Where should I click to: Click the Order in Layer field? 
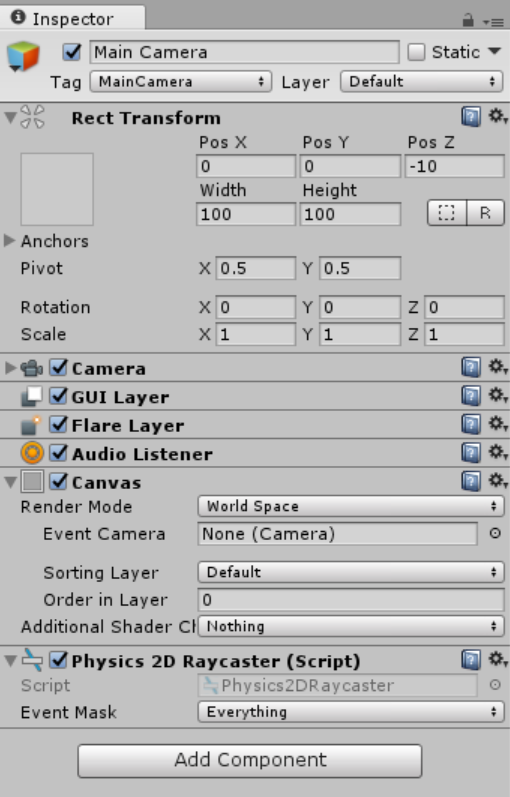351,600
